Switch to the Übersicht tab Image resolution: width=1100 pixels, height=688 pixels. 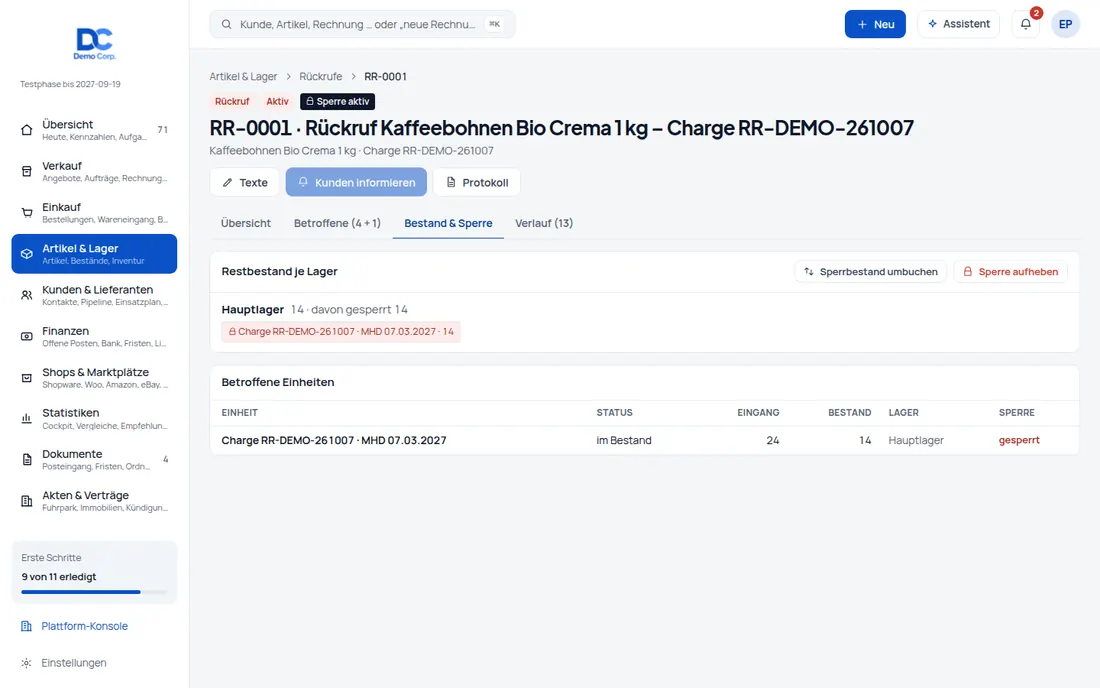pos(246,223)
